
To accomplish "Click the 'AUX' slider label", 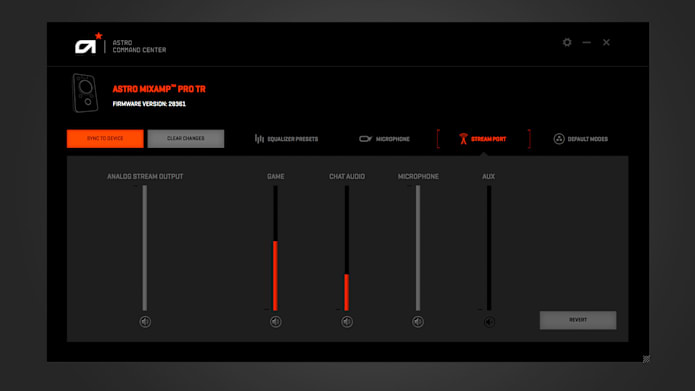I will pyautogui.click(x=488, y=176).
